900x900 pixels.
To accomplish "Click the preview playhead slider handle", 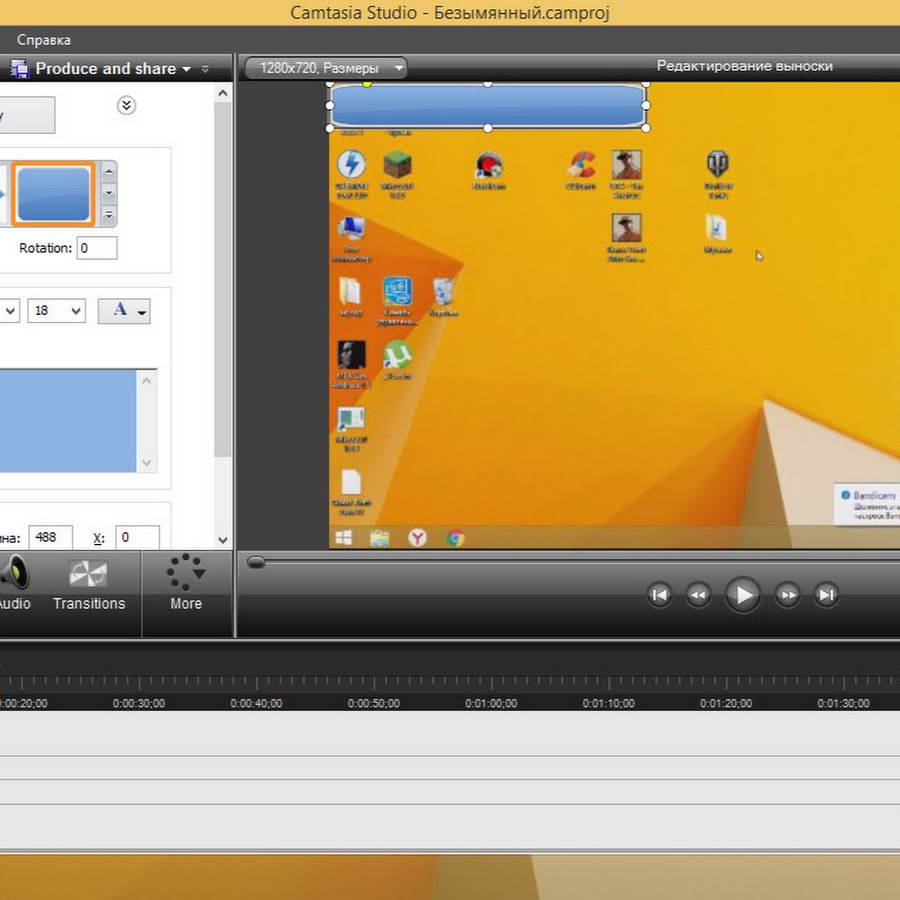I will [x=256, y=563].
